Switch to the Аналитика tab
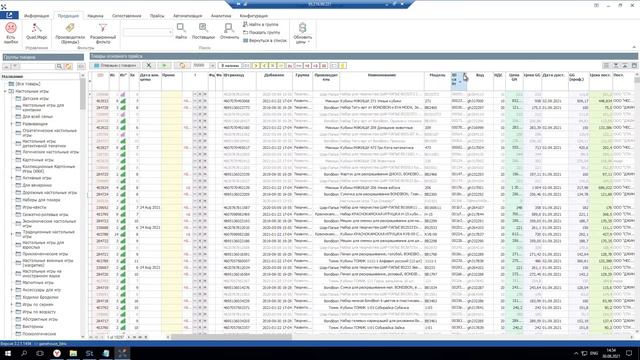 click(221, 16)
